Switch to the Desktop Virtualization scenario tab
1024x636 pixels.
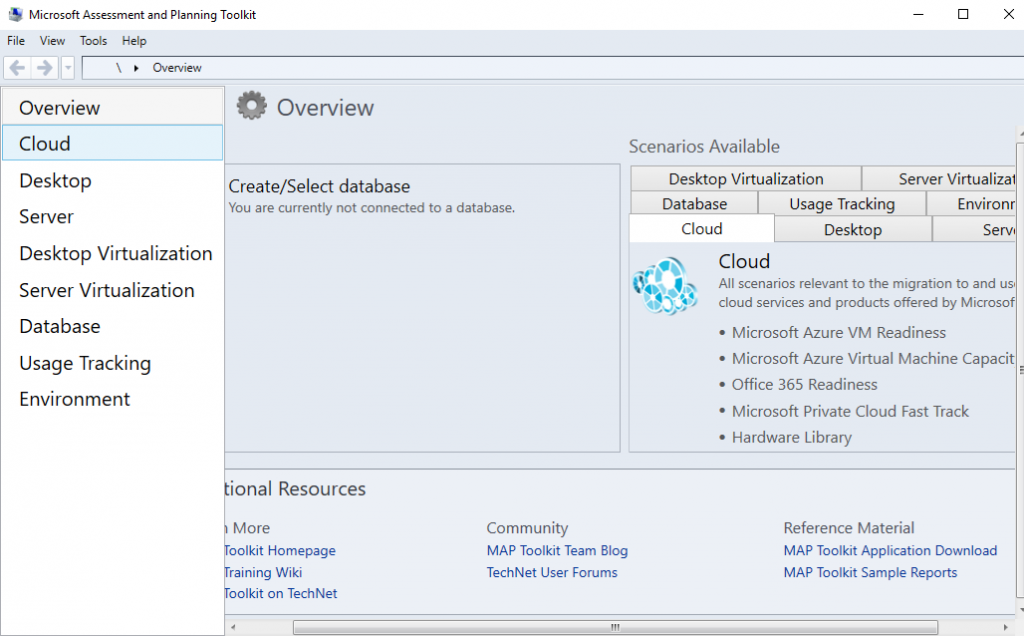pos(746,179)
